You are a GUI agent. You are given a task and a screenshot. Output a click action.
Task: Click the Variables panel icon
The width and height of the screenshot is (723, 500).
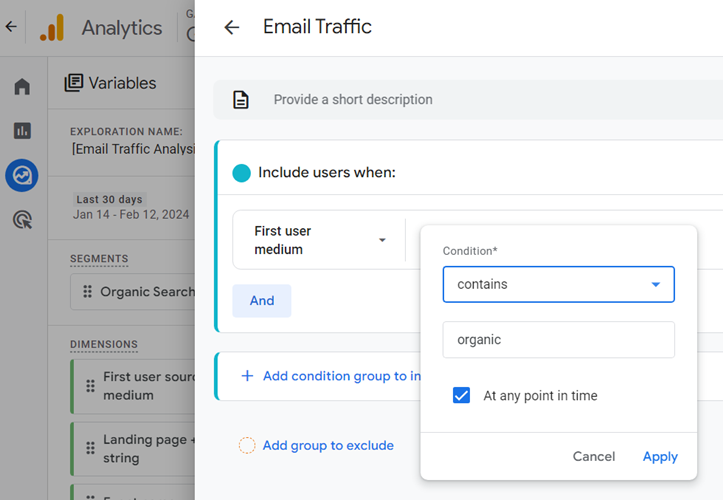pos(74,83)
